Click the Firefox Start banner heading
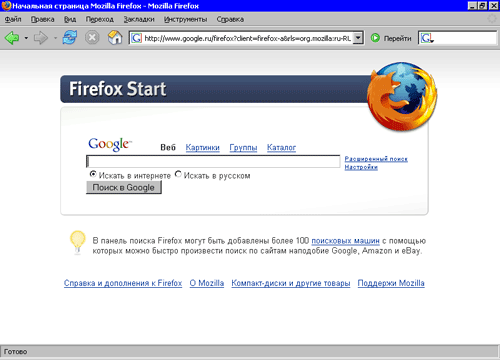This screenshot has width=500, height=360. tap(117, 89)
